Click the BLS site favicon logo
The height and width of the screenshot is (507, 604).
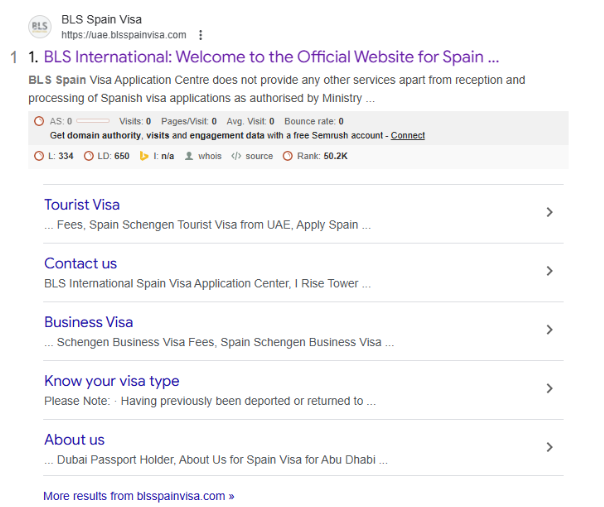tap(40, 27)
